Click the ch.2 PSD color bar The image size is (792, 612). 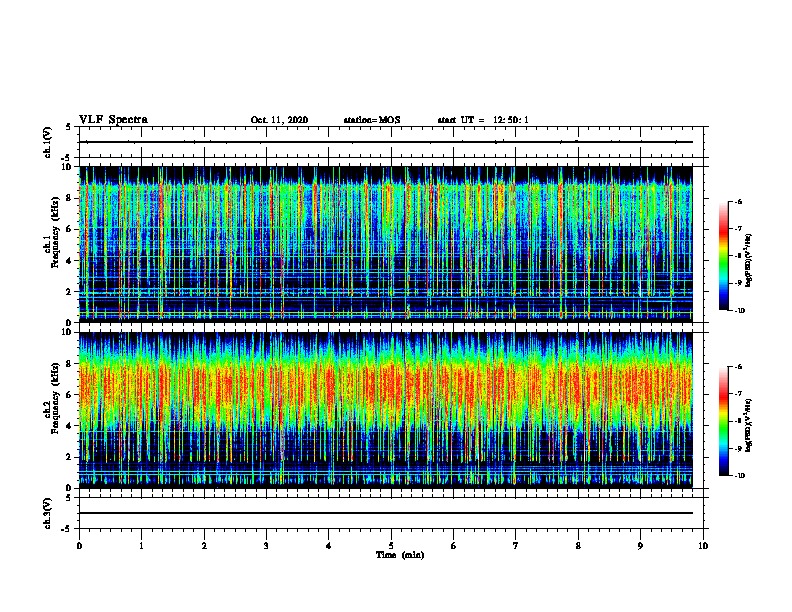724,421
